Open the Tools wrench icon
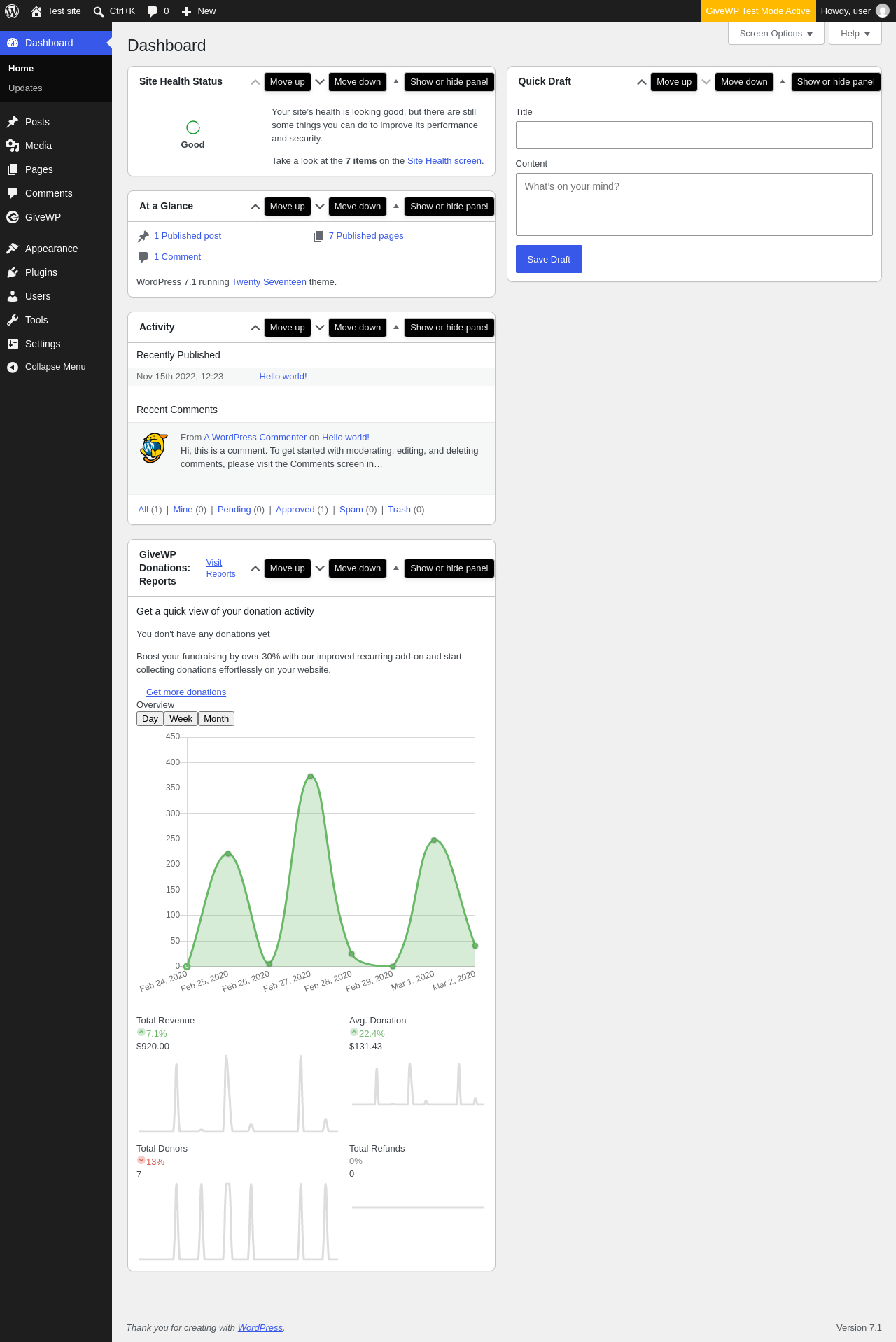Screen dimensions: 896x1342 [13, 320]
